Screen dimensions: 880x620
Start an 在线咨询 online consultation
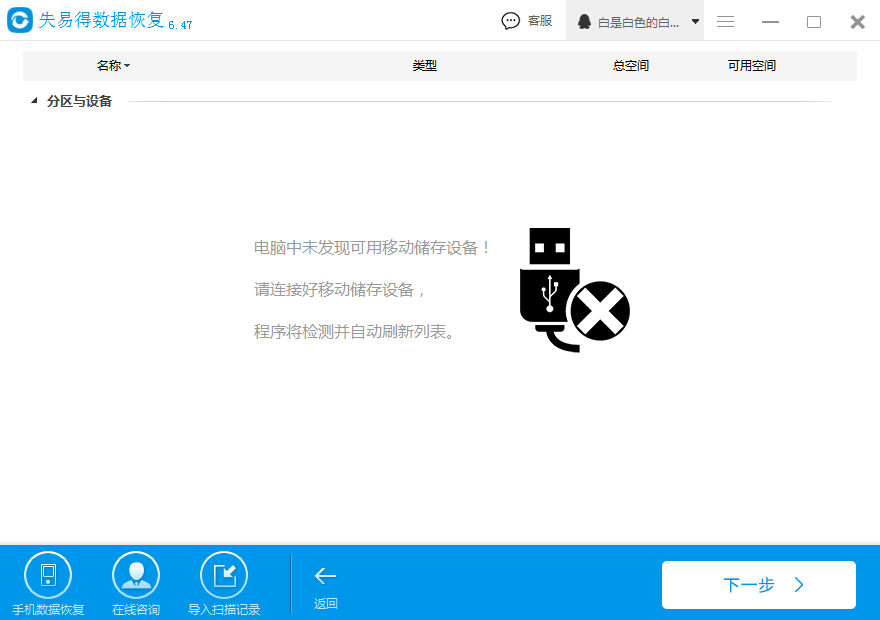pos(135,583)
